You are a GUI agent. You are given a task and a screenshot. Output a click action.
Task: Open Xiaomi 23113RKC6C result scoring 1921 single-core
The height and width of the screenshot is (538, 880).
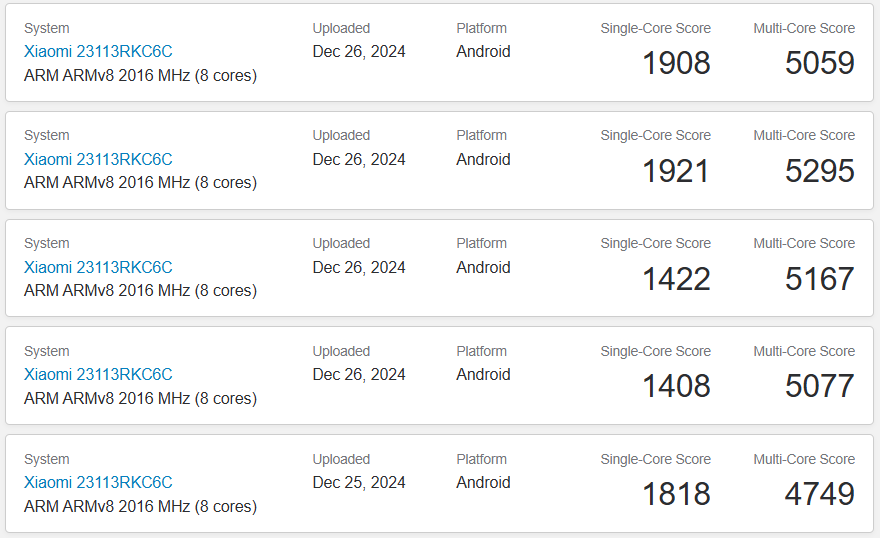(98, 159)
